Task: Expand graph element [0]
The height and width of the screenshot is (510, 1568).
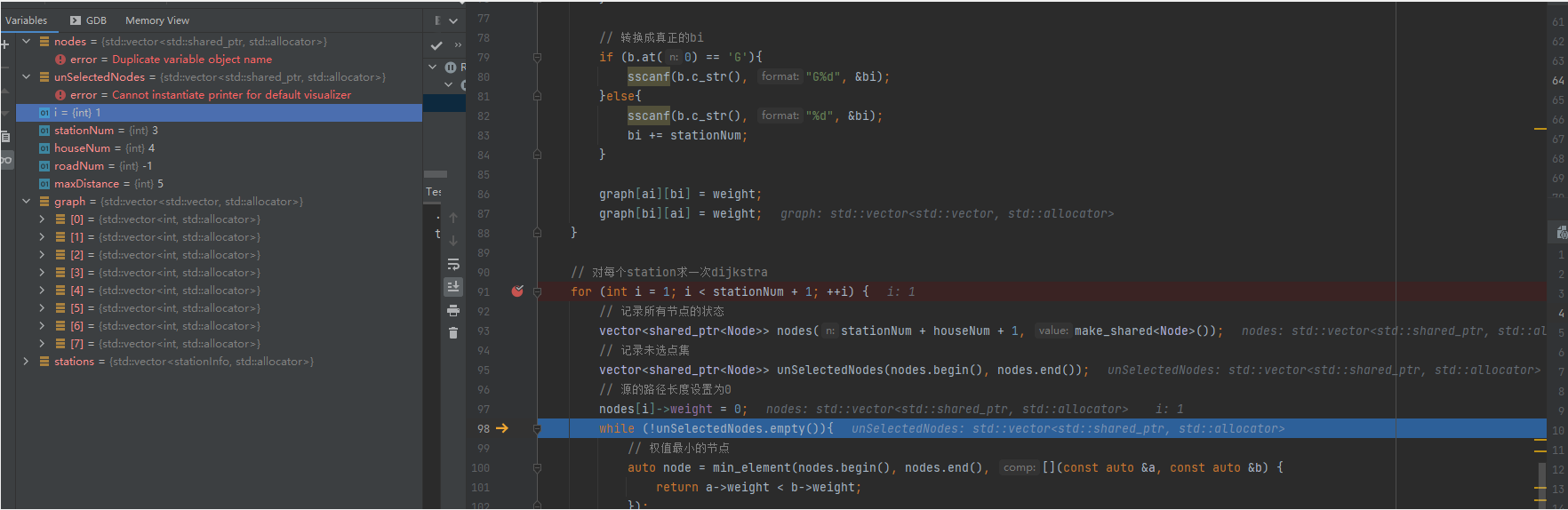Action: 42,219
